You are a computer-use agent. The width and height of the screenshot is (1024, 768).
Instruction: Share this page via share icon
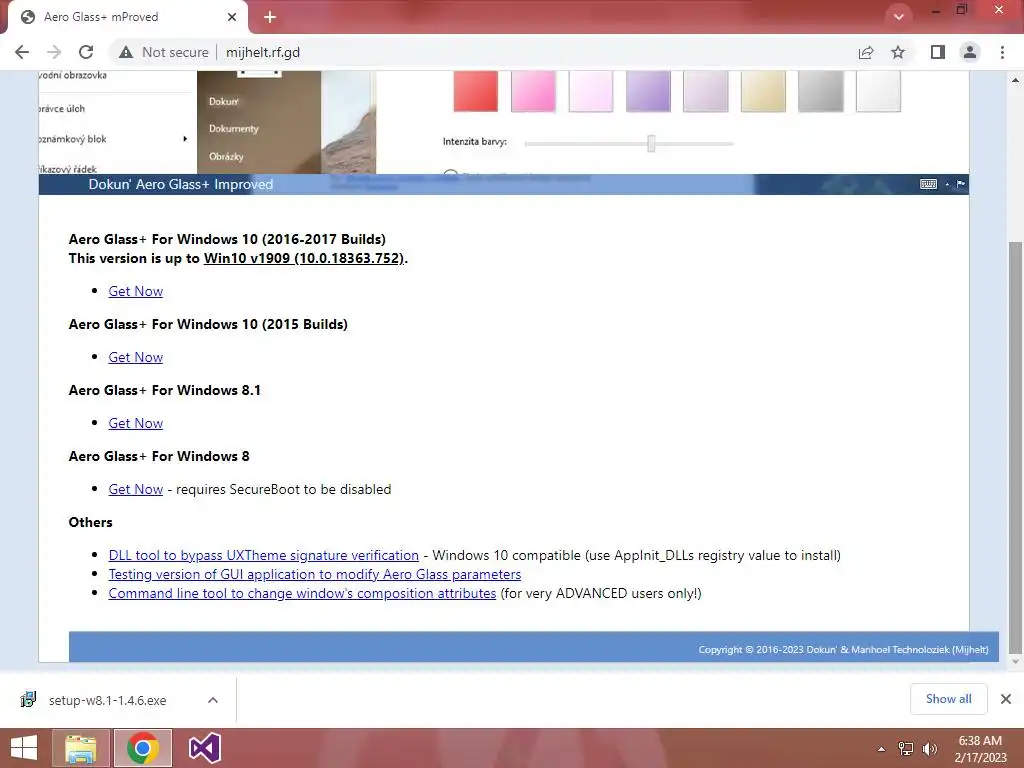point(866,52)
